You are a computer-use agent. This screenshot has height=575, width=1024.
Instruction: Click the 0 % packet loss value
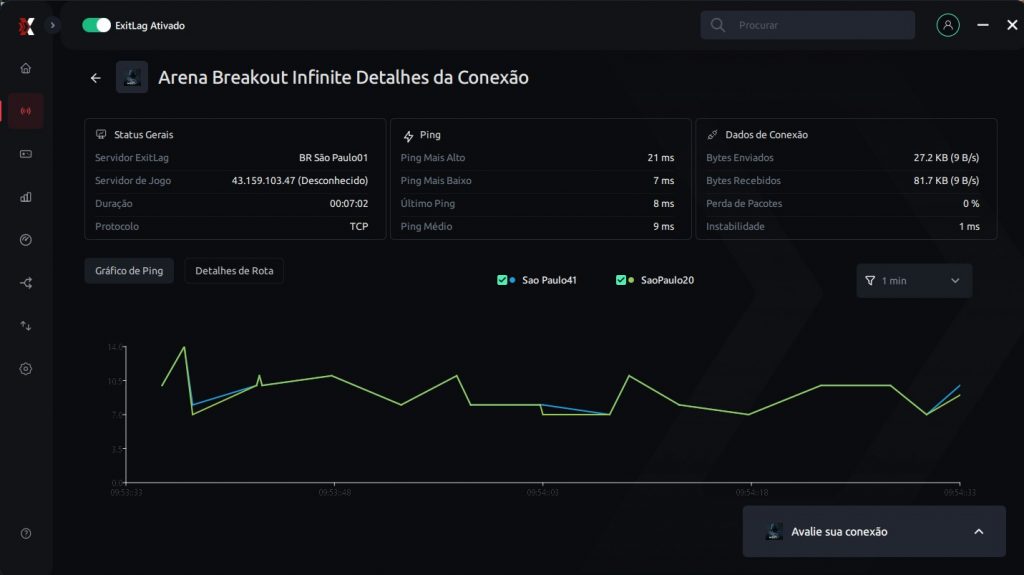[971, 203]
